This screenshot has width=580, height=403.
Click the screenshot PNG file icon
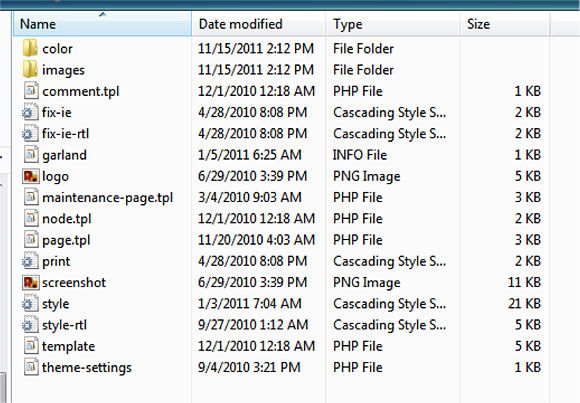click(30, 282)
